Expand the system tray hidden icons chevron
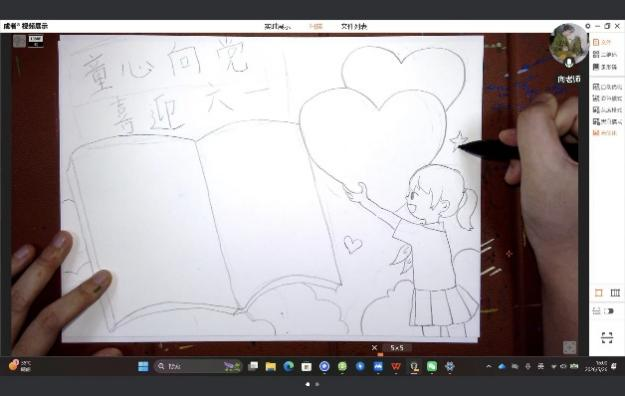Viewport: 625px width, 396px height. pos(489,366)
